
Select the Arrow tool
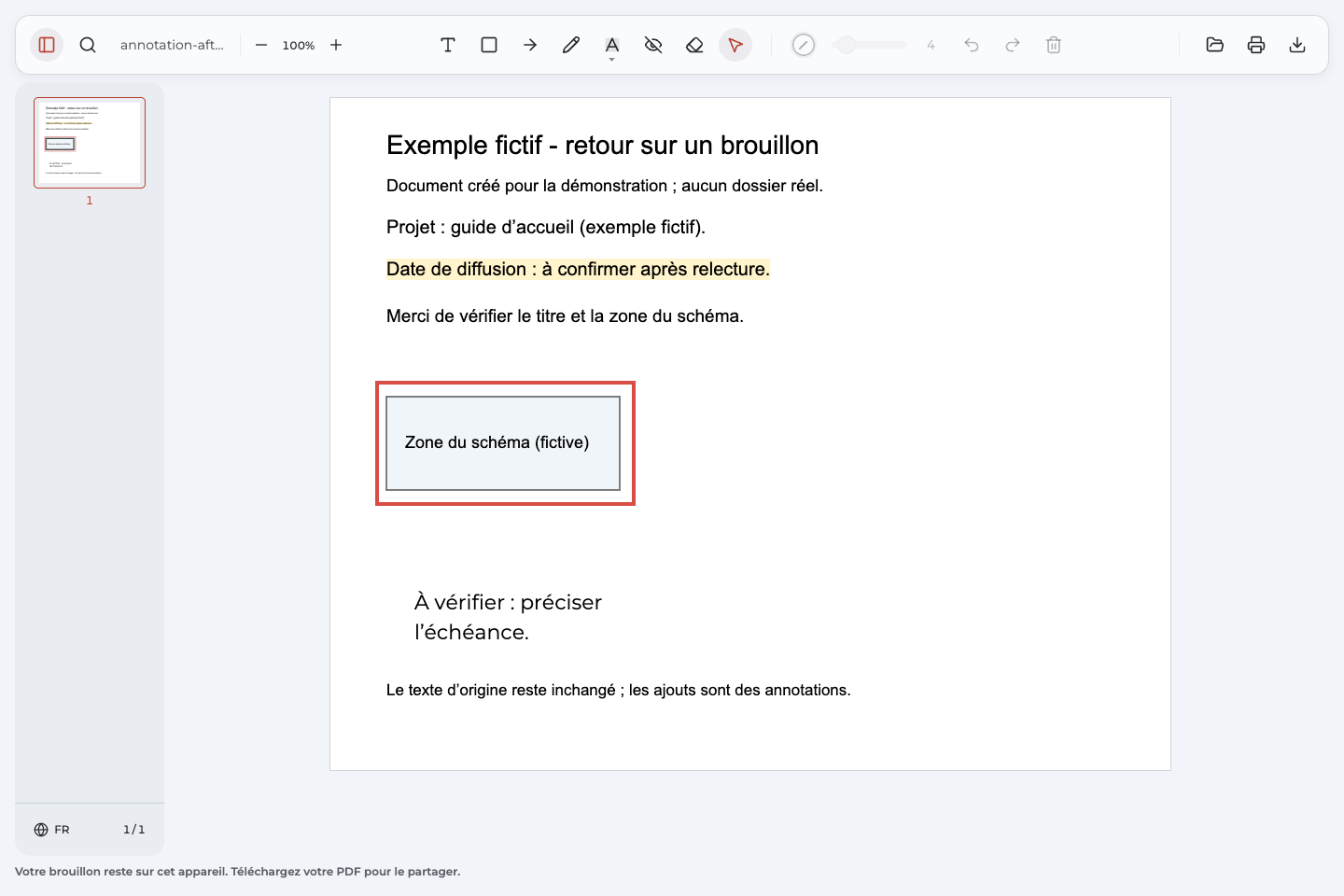(x=530, y=45)
